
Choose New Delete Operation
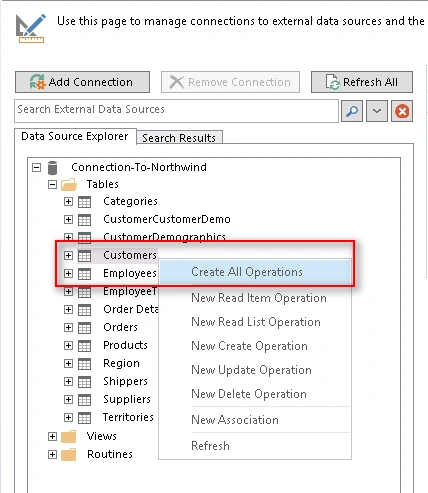[x=255, y=394]
